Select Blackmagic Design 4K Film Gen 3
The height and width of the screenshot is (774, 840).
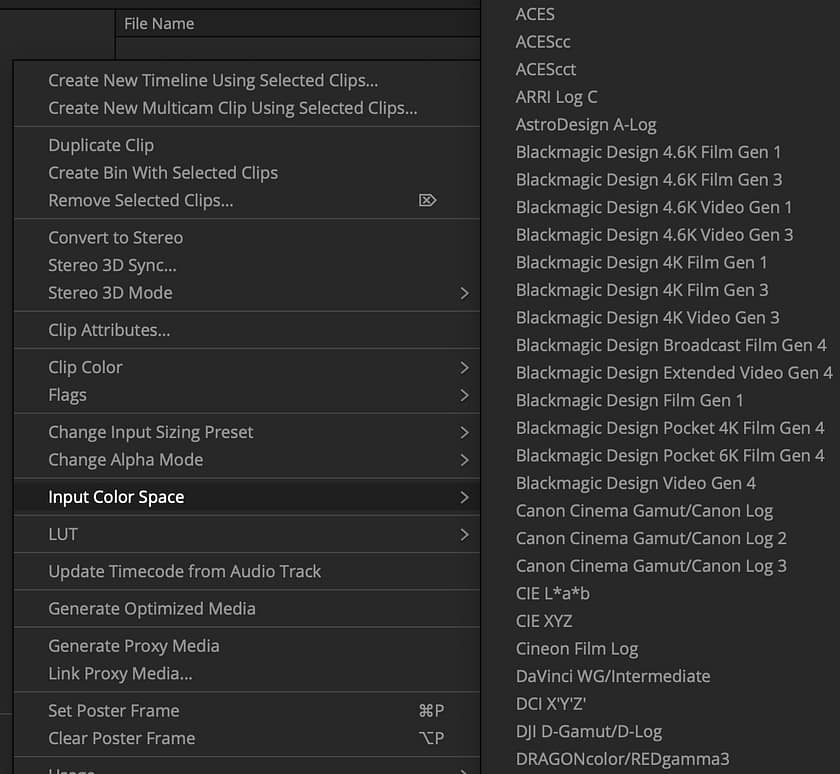point(642,290)
